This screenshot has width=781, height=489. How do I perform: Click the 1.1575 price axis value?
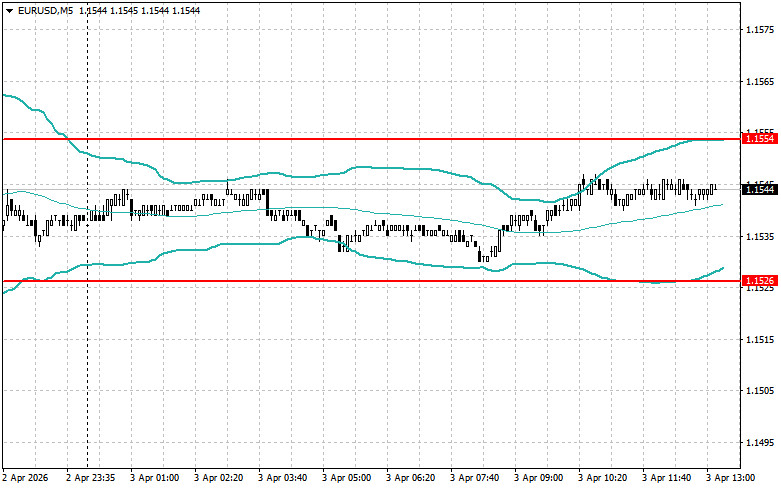point(760,30)
